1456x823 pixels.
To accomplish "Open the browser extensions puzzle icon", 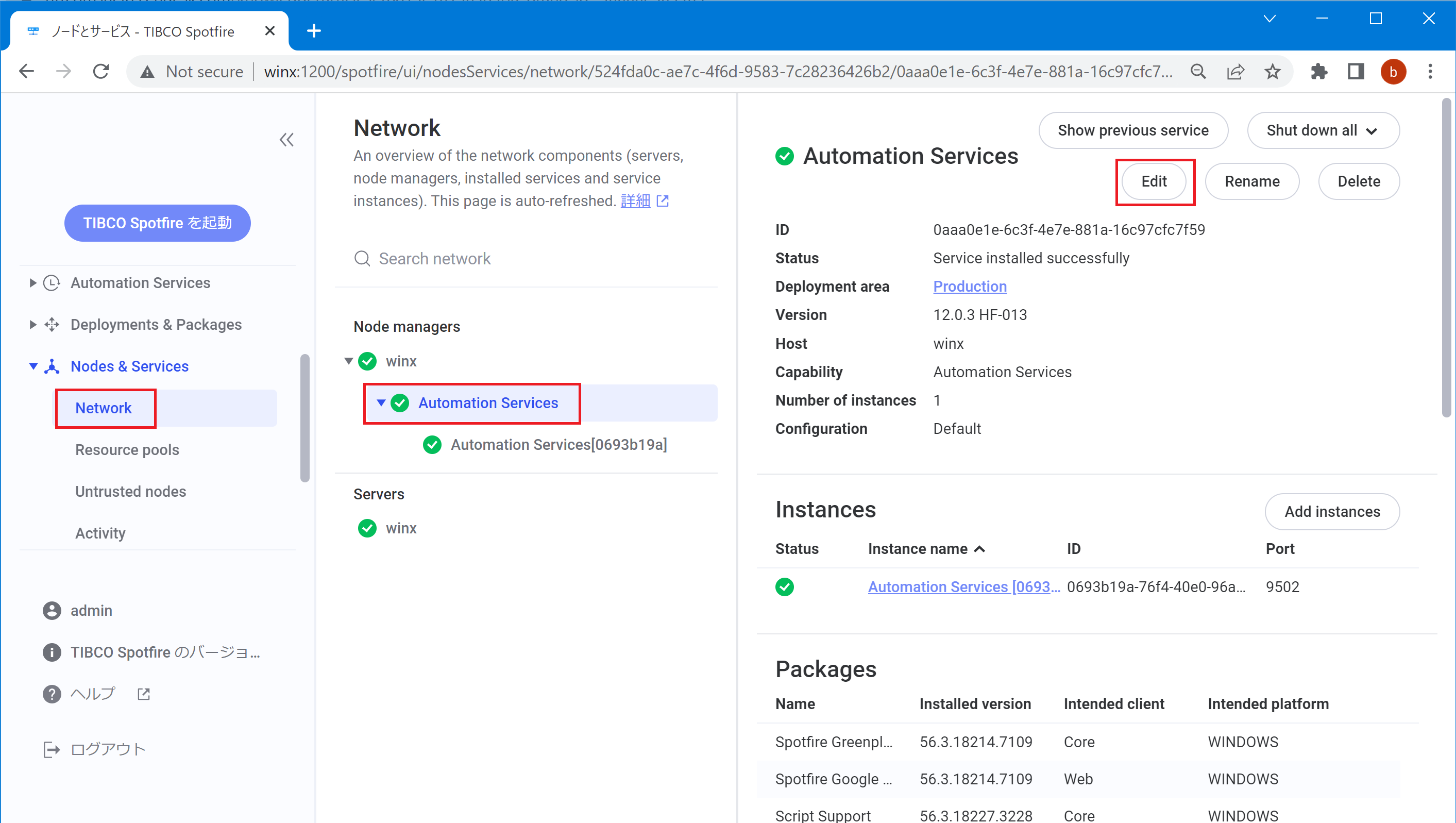I will 1318,71.
